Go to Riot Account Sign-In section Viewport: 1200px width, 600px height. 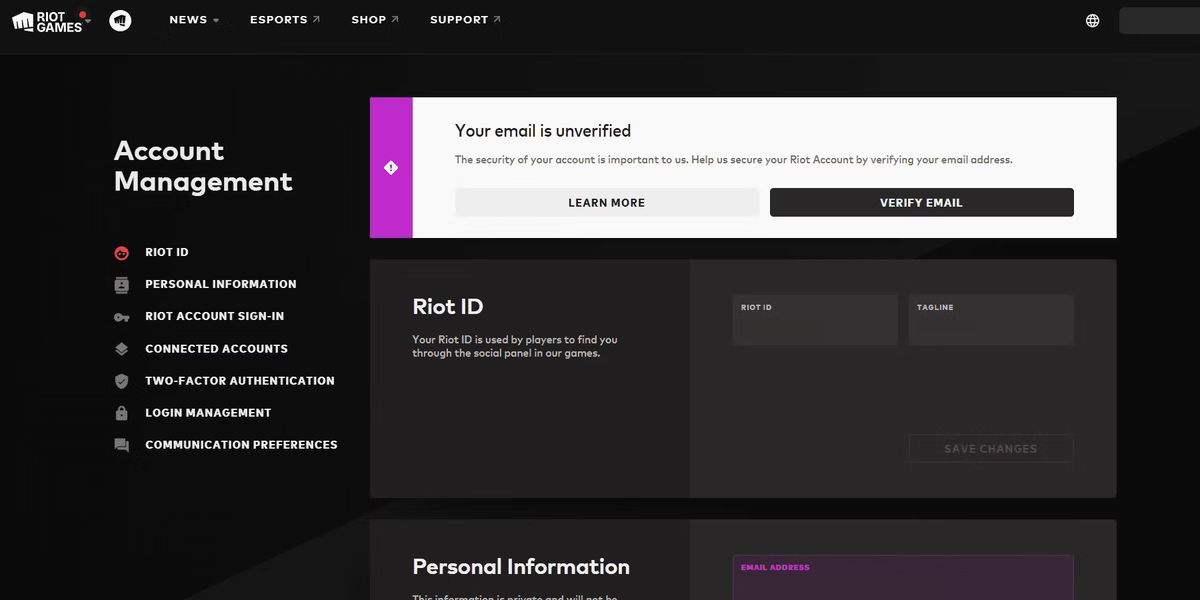click(215, 317)
